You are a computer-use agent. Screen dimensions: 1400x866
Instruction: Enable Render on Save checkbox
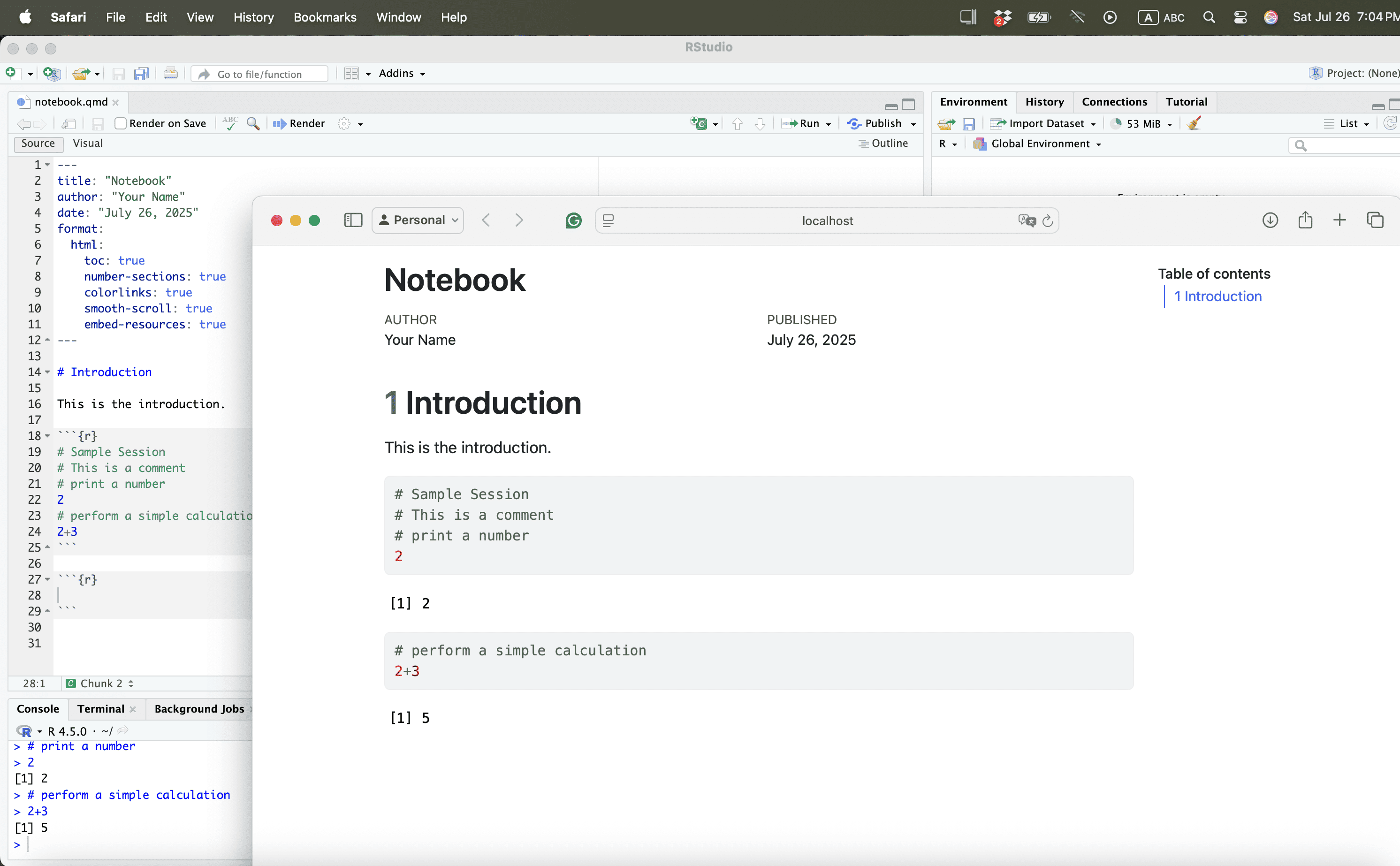[x=120, y=123]
